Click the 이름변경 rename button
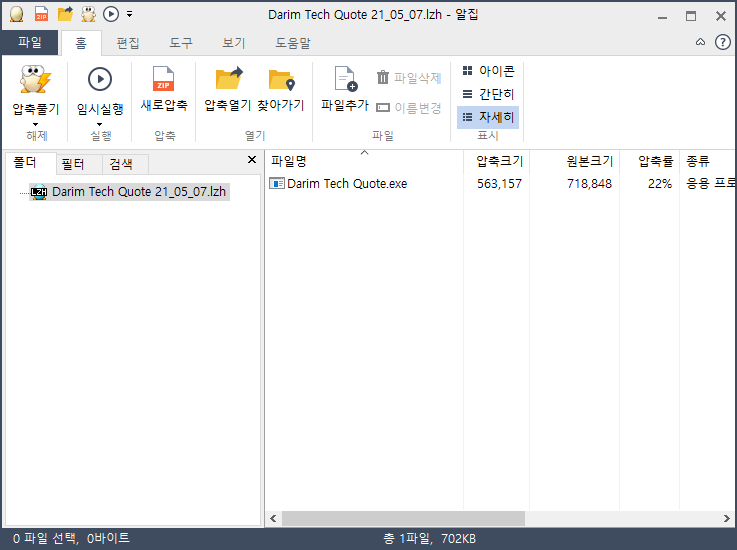 pos(409,108)
